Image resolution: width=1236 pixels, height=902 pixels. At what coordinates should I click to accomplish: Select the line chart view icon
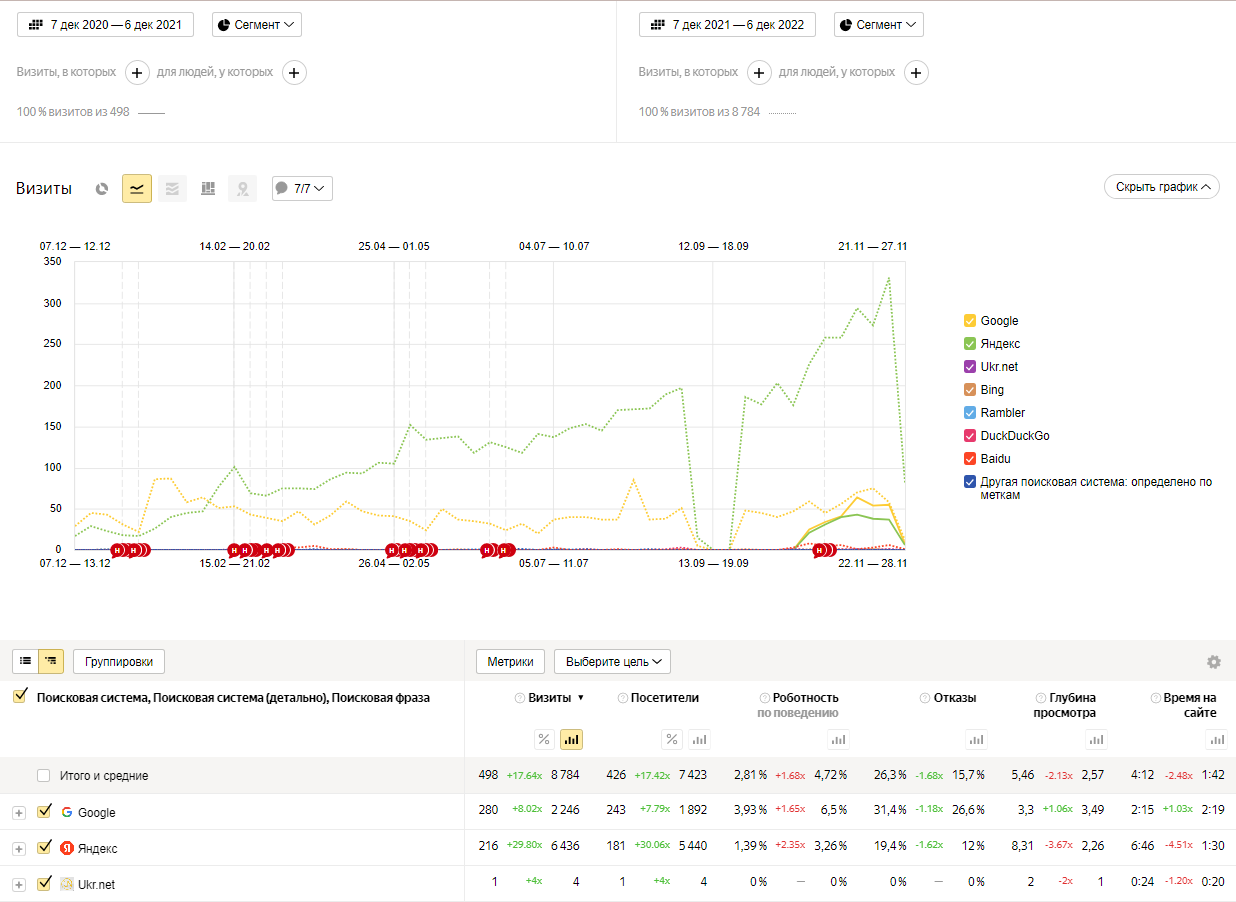[137, 188]
